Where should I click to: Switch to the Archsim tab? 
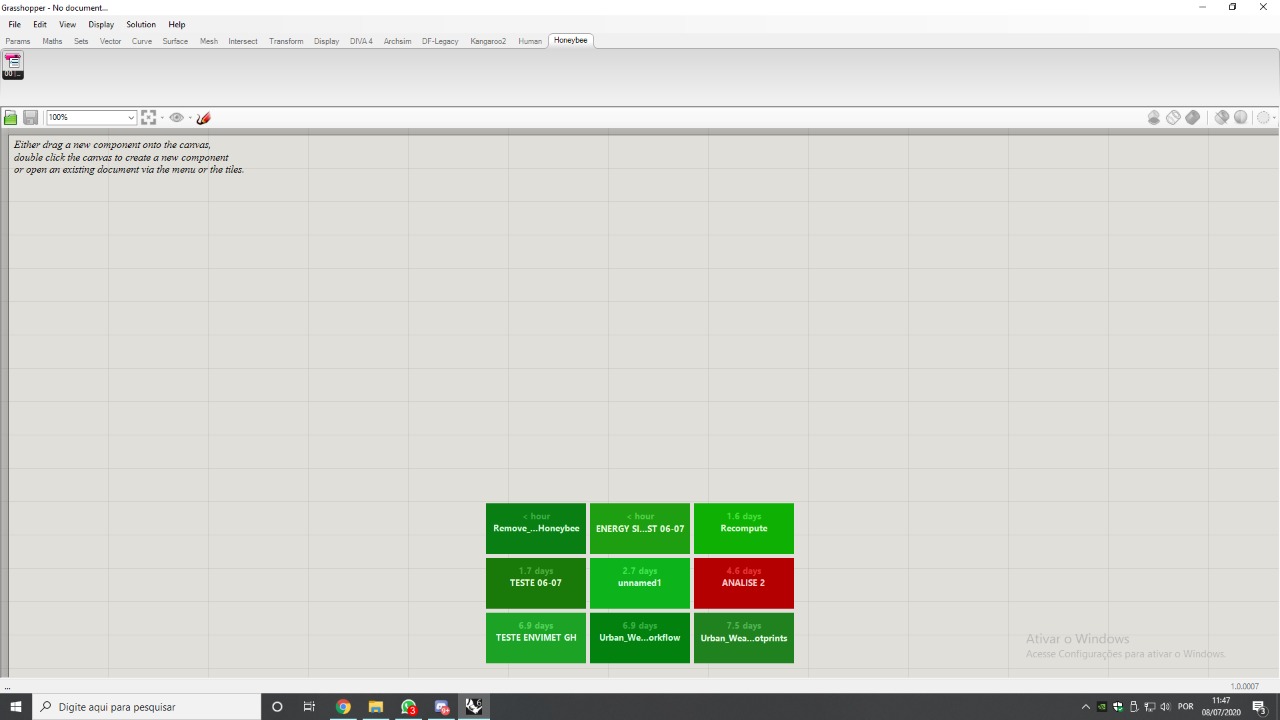click(397, 41)
